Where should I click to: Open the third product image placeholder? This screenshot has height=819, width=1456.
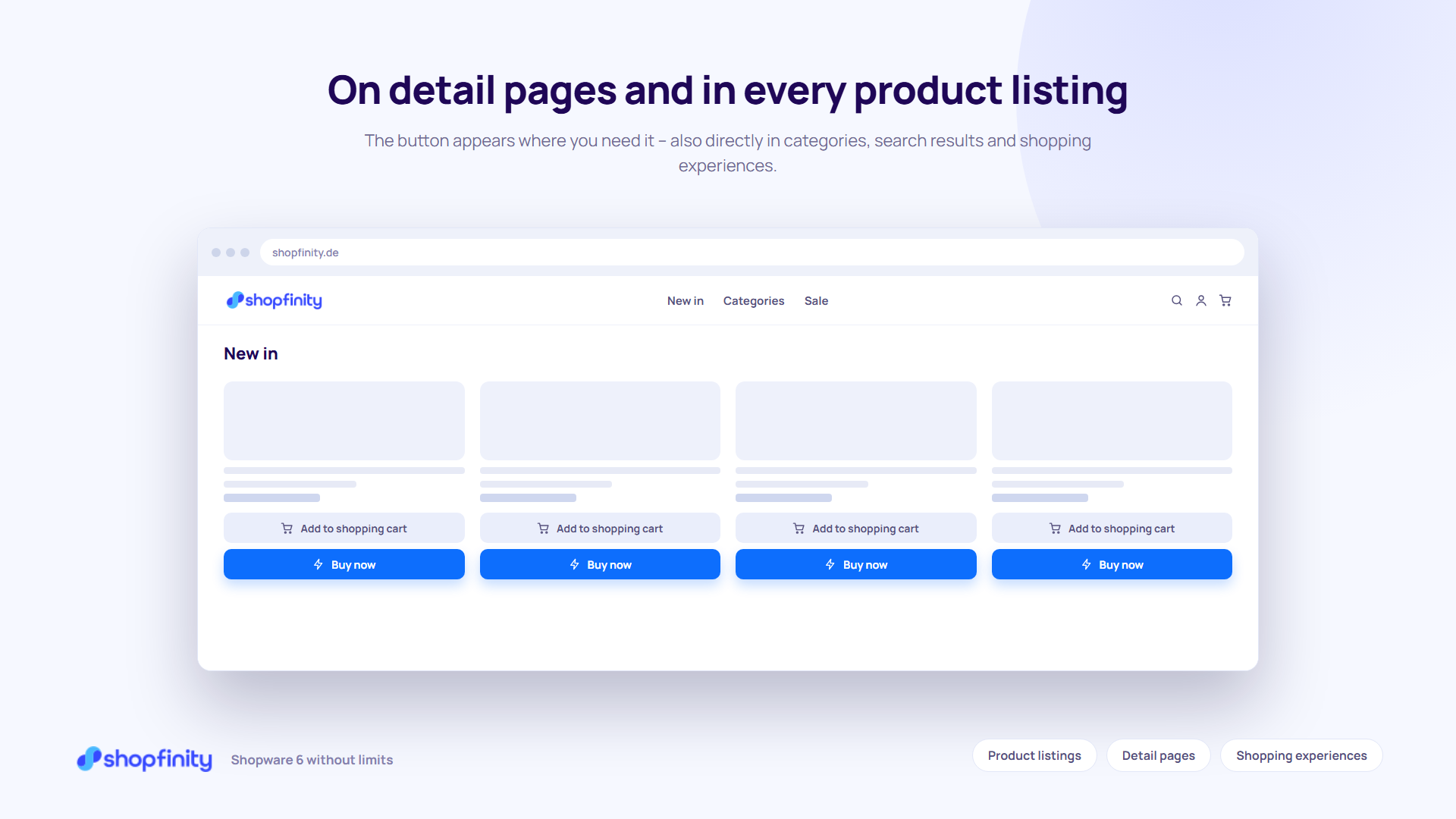(856, 421)
